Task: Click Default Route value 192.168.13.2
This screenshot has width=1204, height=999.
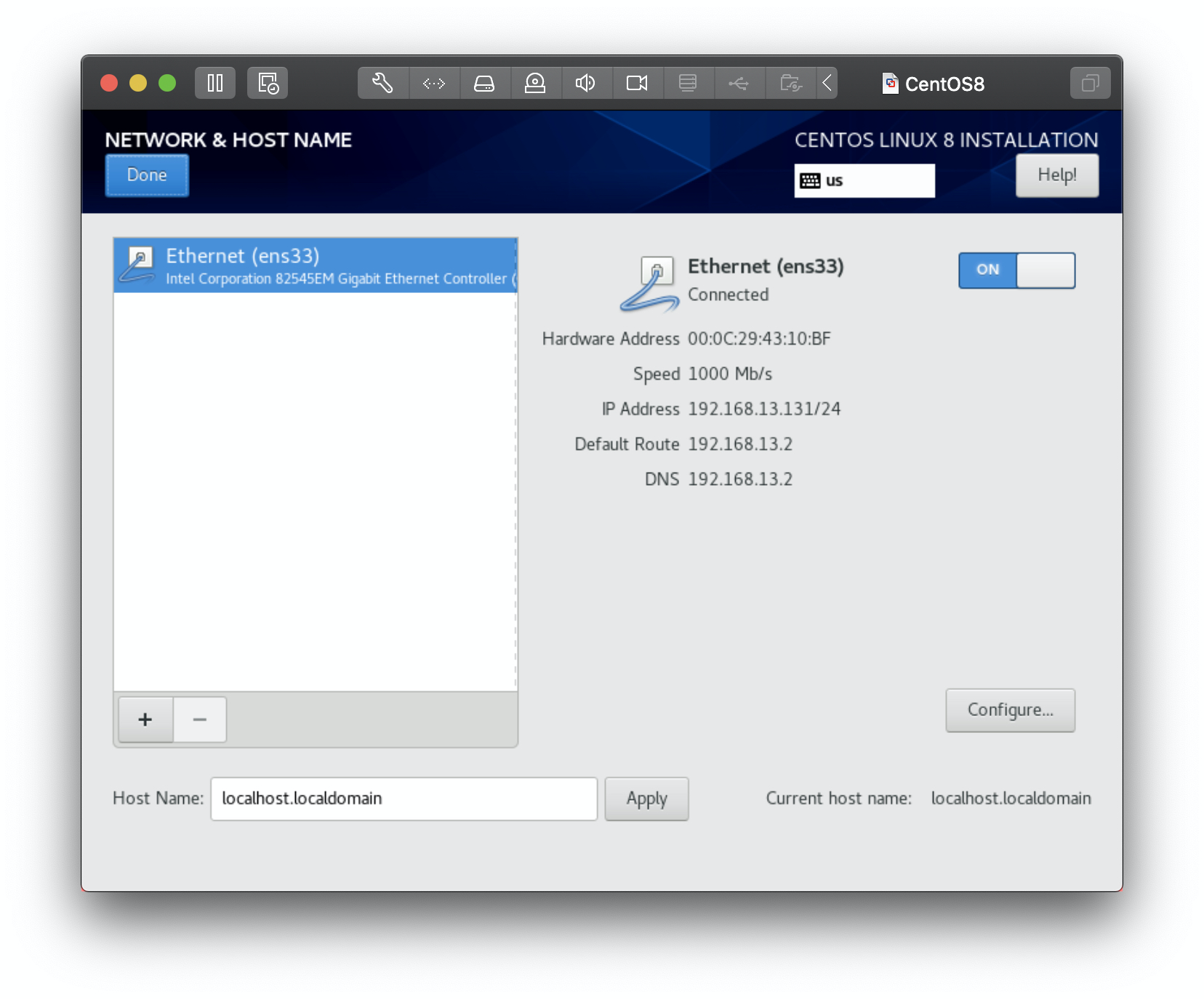Action: [740, 444]
